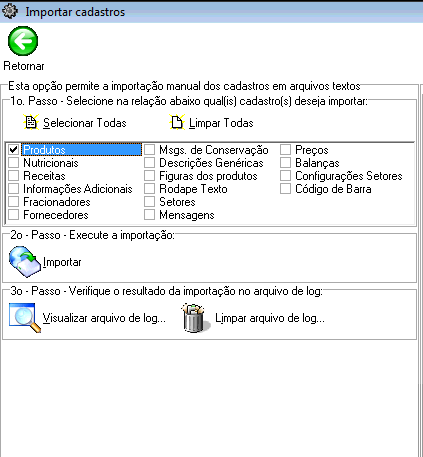
Task: Click the Selecionar Todas label
Action: click(85, 123)
